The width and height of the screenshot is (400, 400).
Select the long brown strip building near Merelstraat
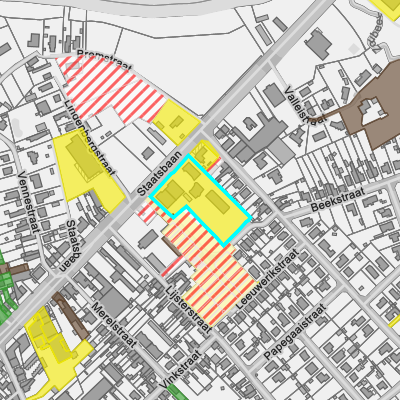(x=71, y=315)
